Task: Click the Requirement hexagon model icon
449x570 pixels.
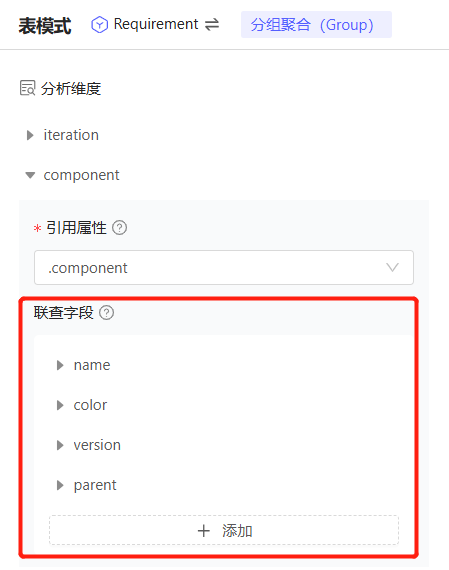Action: 99,25
